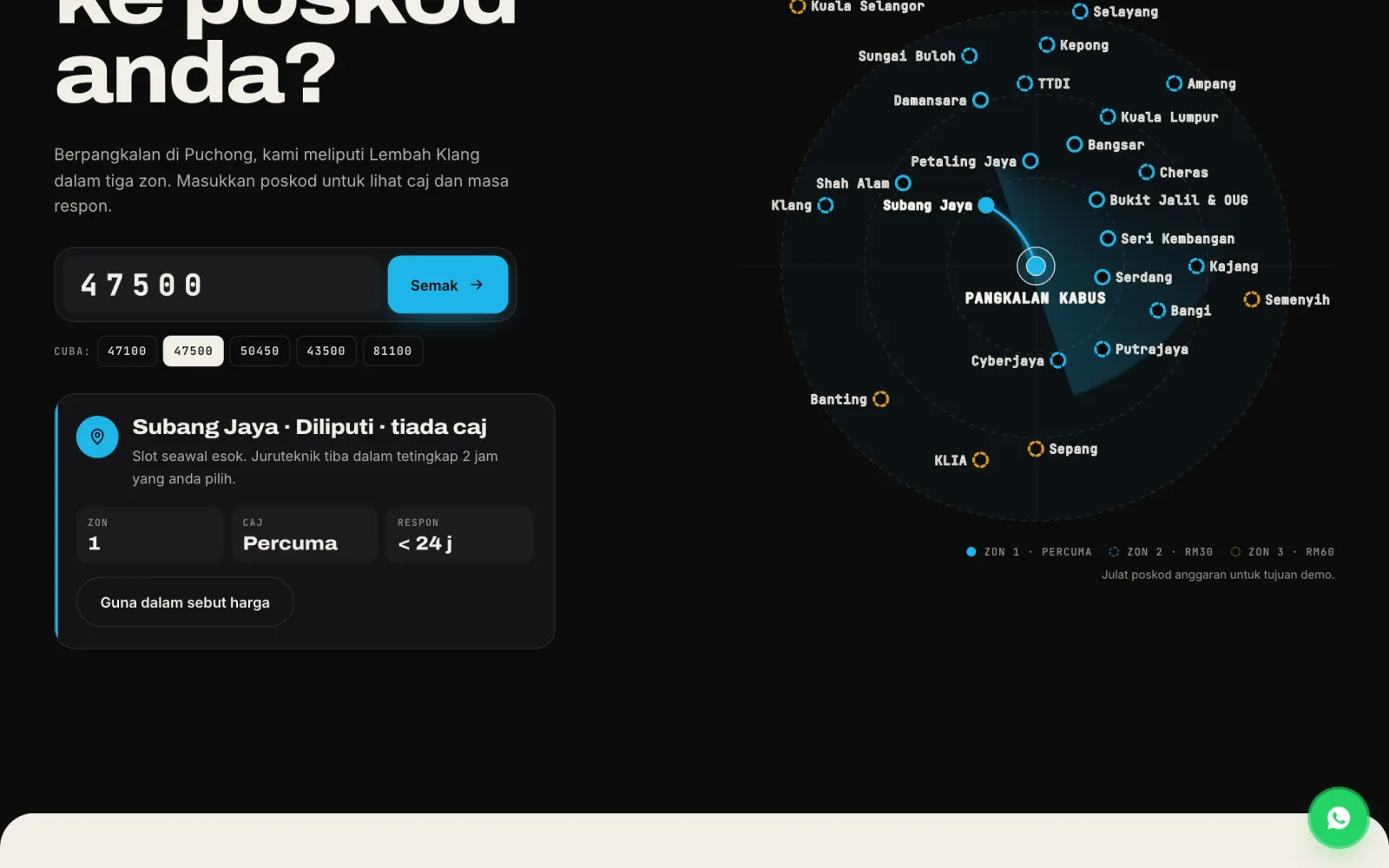Choose the 47100 sample postcode chip
This screenshot has height=868, width=1389.
point(127,351)
